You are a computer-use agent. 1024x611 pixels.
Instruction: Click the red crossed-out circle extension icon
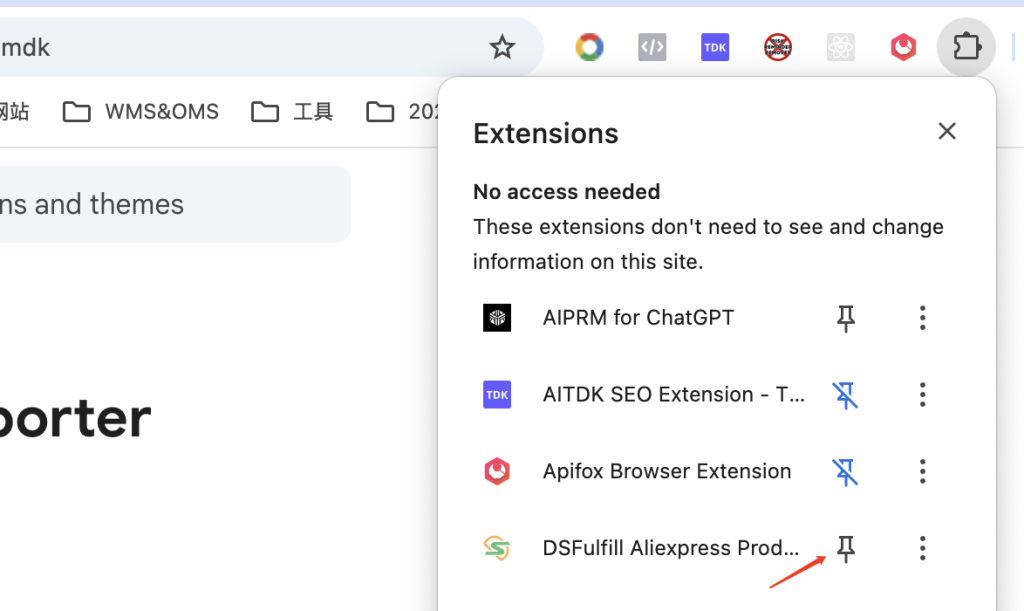778,47
